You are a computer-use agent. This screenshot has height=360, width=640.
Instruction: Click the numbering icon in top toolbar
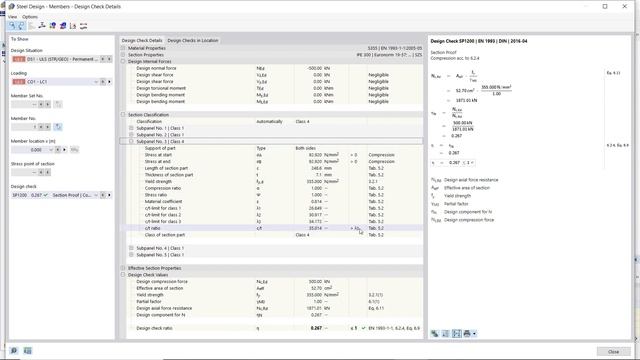[x=73, y=26]
